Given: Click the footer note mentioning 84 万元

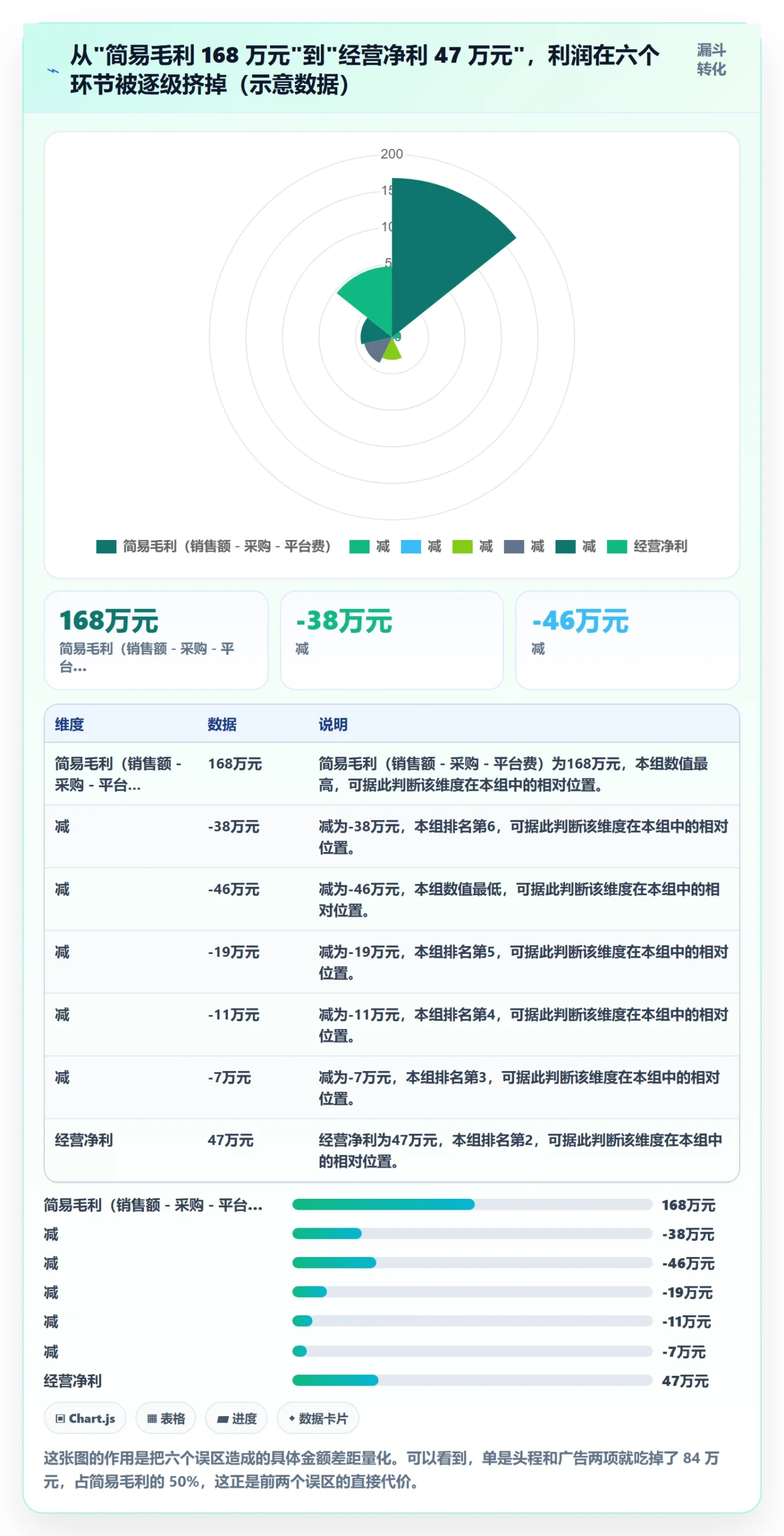Looking at the screenshot, I should pos(382,1470).
